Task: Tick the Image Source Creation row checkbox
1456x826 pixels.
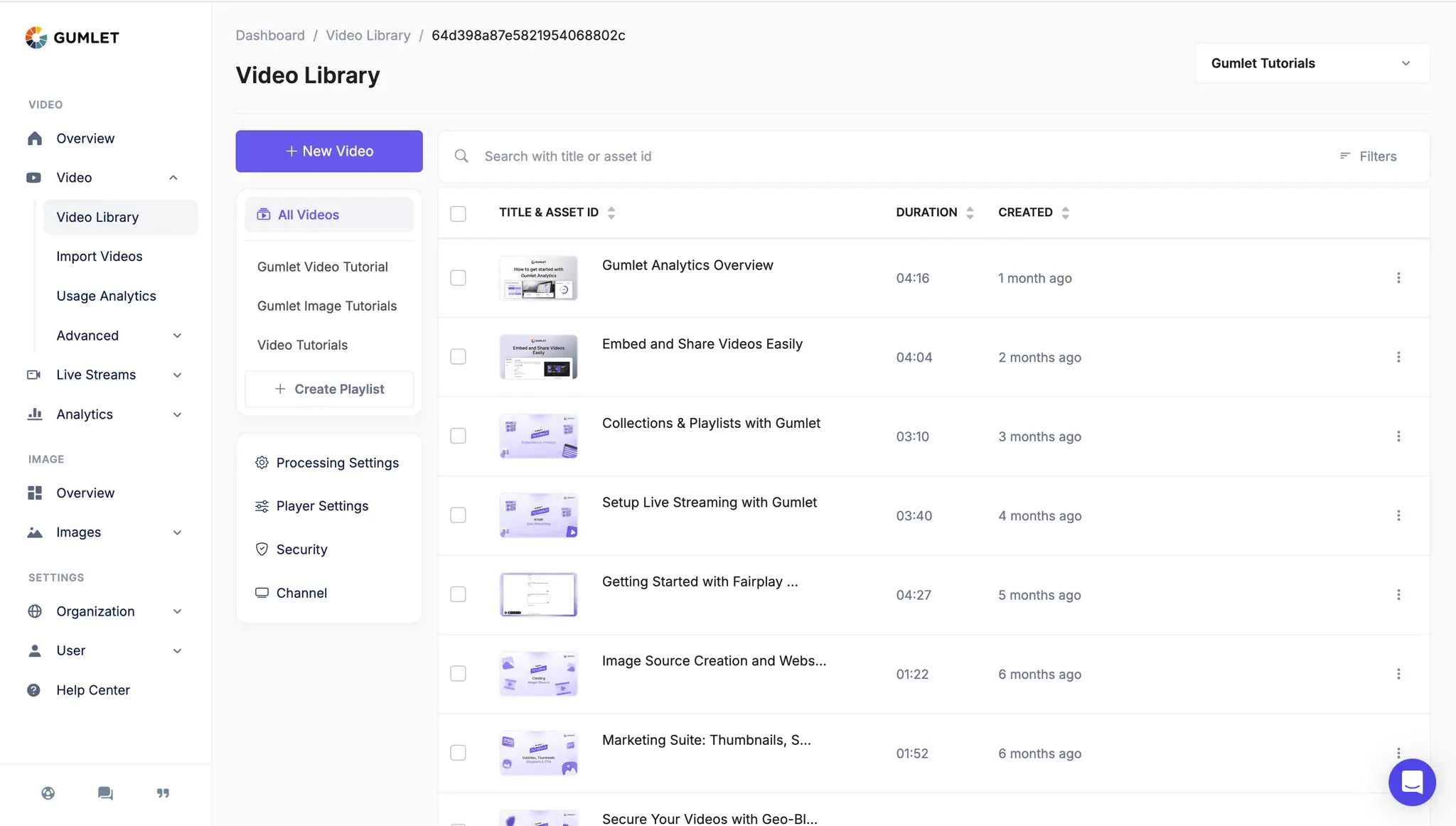Action: pyautogui.click(x=459, y=674)
